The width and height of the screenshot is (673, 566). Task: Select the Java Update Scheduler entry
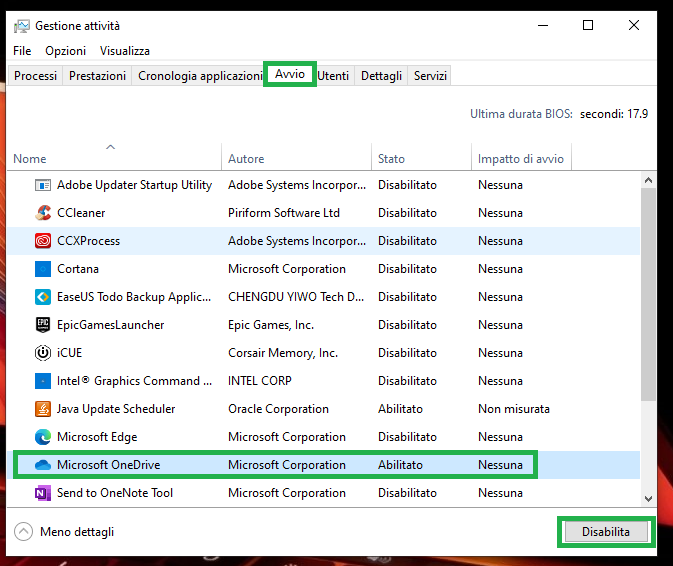pyautogui.click(x=116, y=409)
